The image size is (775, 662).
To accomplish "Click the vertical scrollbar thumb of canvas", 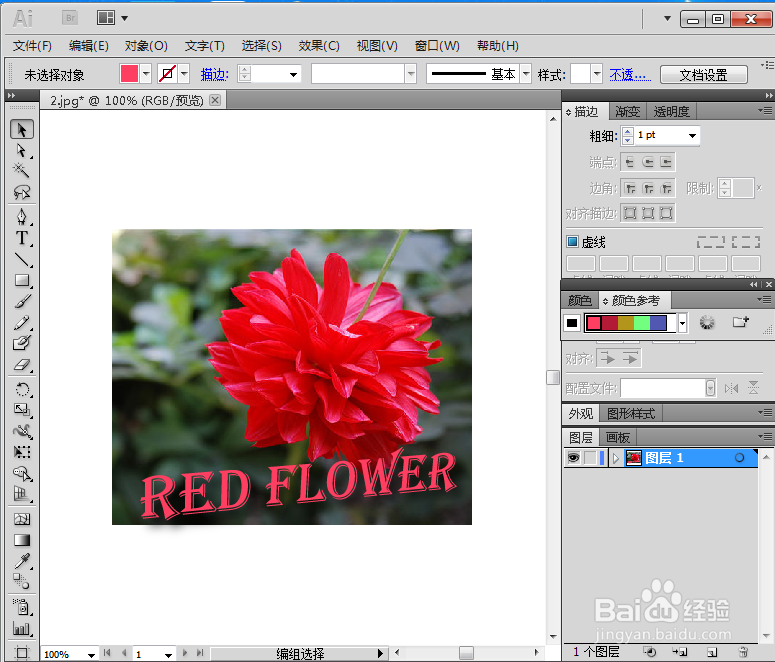I will click(x=553, y=377).
